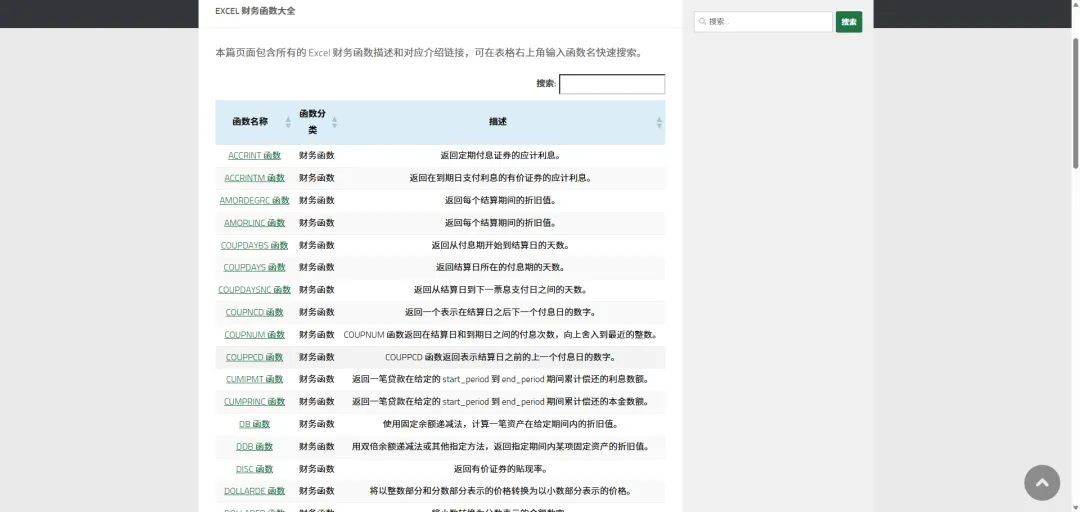This screenshot has width=1080, height=512.
Task: Open the CUMIPMT 函数 link
Action: tap(254, 379)
